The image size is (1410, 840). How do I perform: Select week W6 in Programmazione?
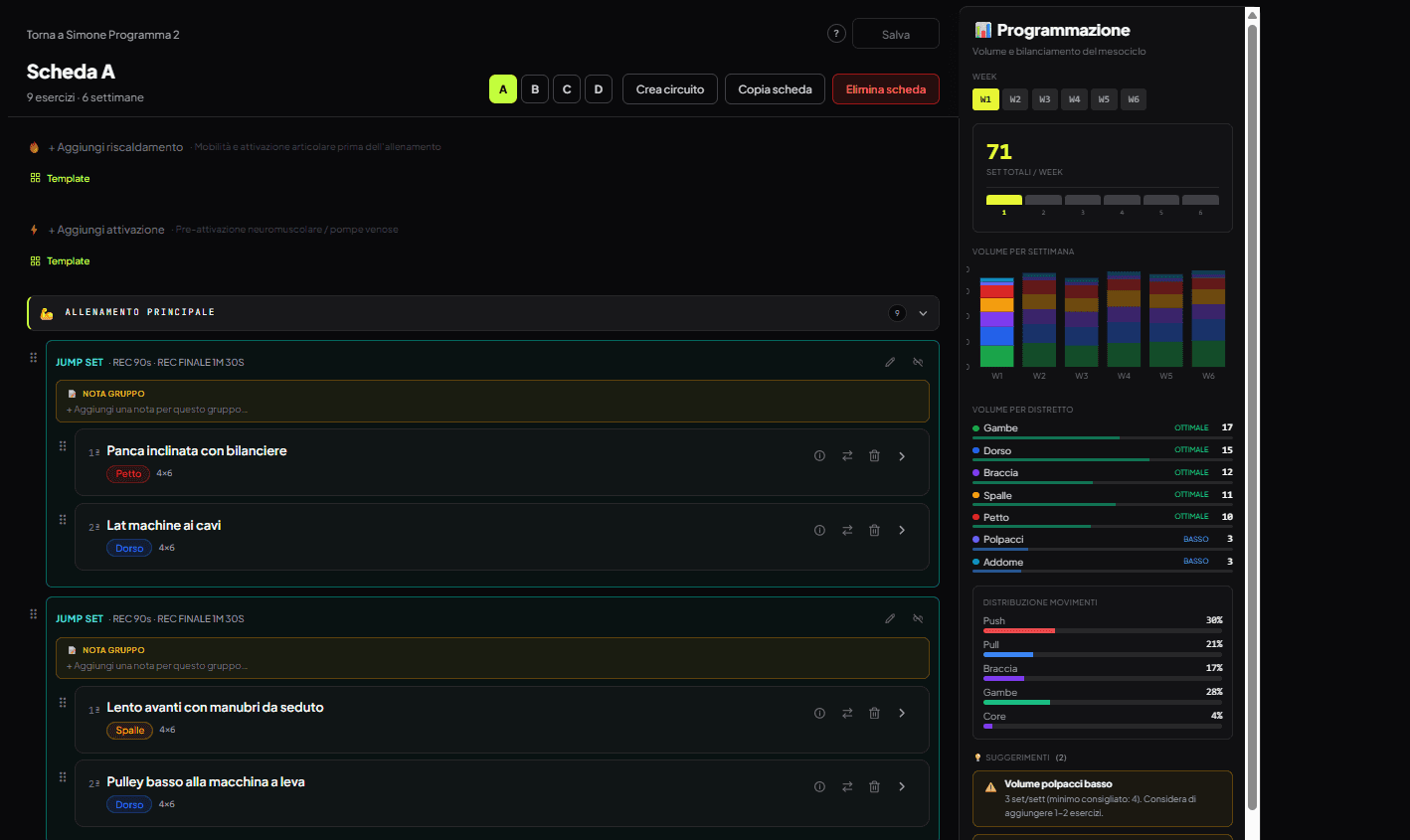point(1134,99)
